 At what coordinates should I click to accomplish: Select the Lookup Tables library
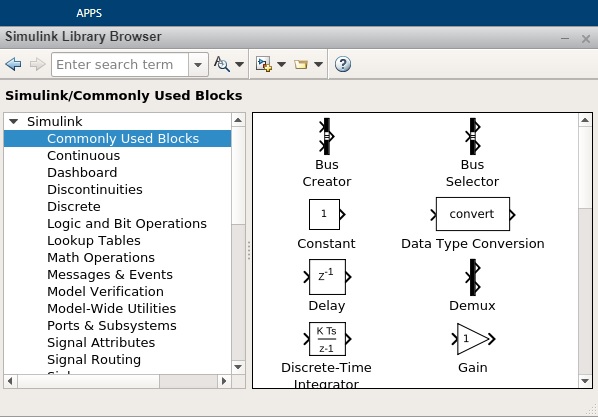[x=94, y=241]
